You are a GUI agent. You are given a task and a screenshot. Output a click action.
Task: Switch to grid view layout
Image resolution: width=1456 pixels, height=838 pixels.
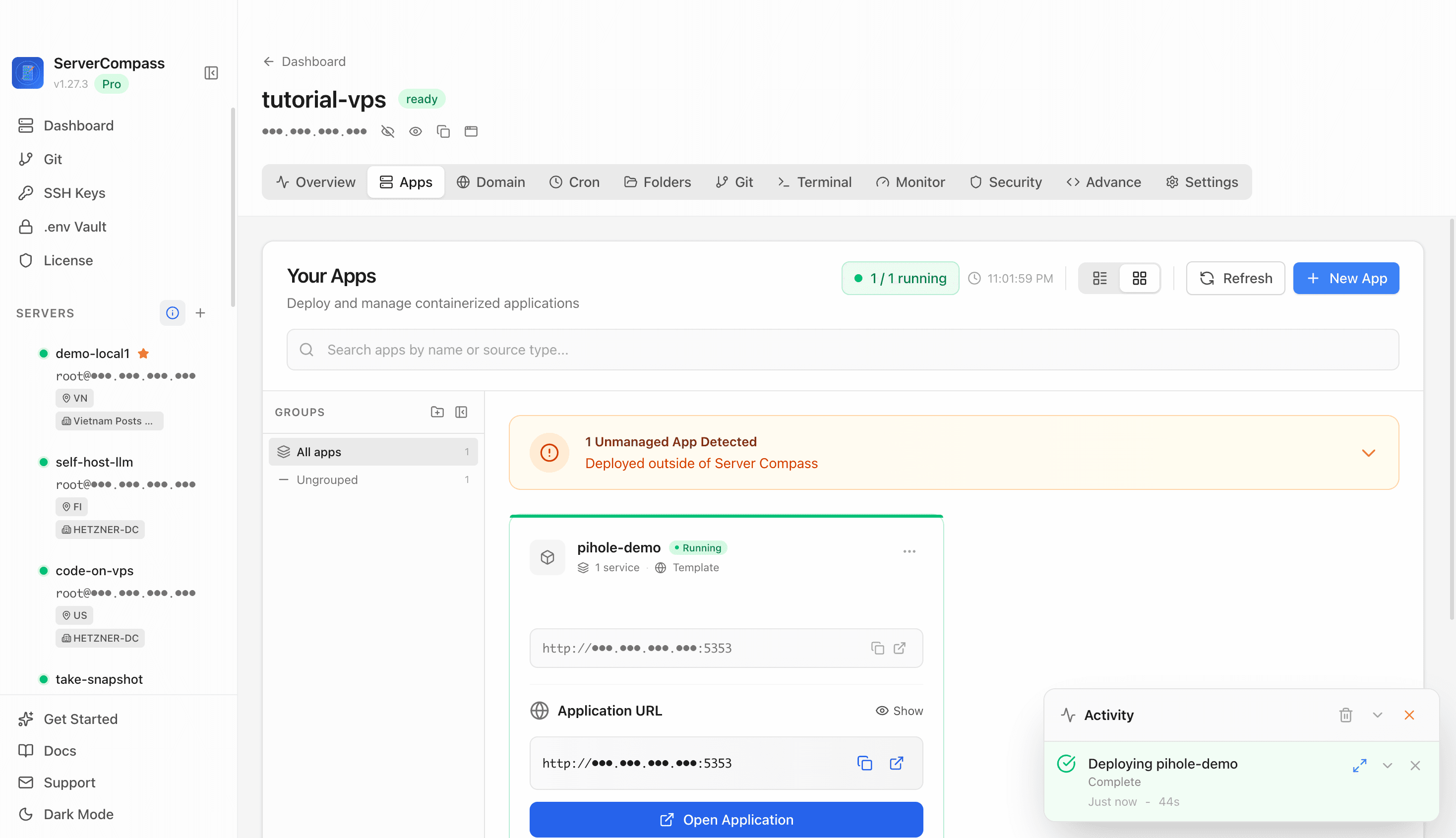[1140, 279]
